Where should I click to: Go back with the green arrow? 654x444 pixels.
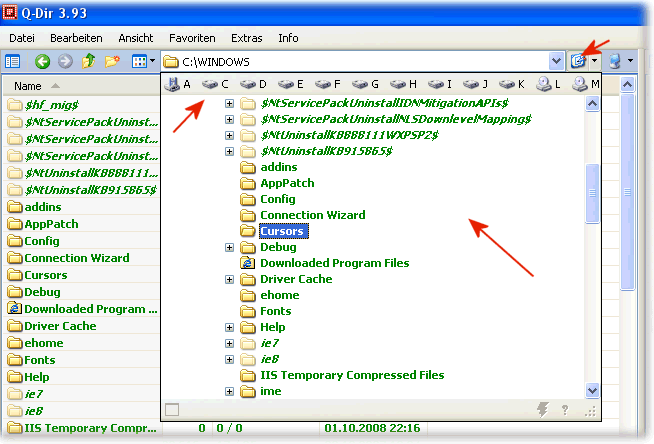(x=42, y=62)
